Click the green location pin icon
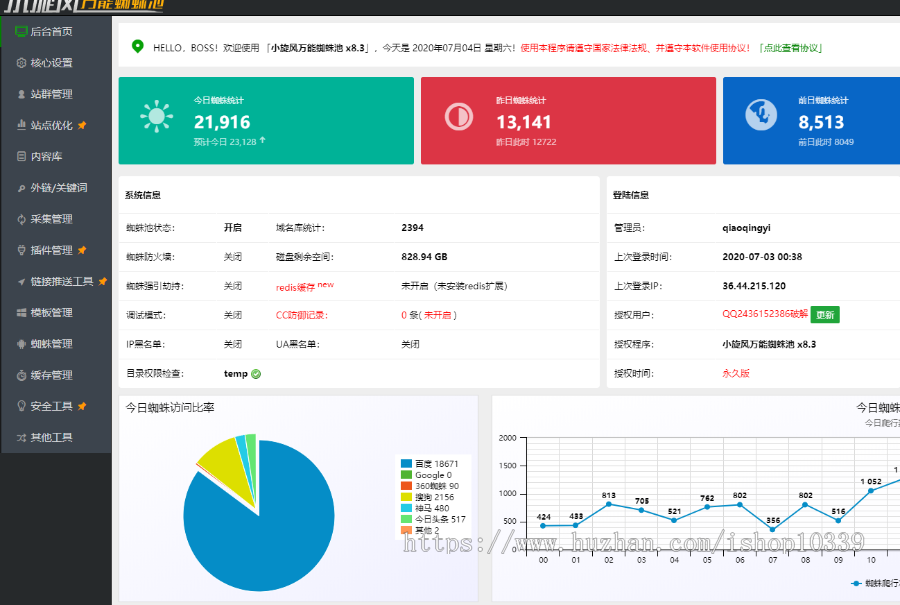Screen dimensions: 900x605 click(x=138, y=46)
